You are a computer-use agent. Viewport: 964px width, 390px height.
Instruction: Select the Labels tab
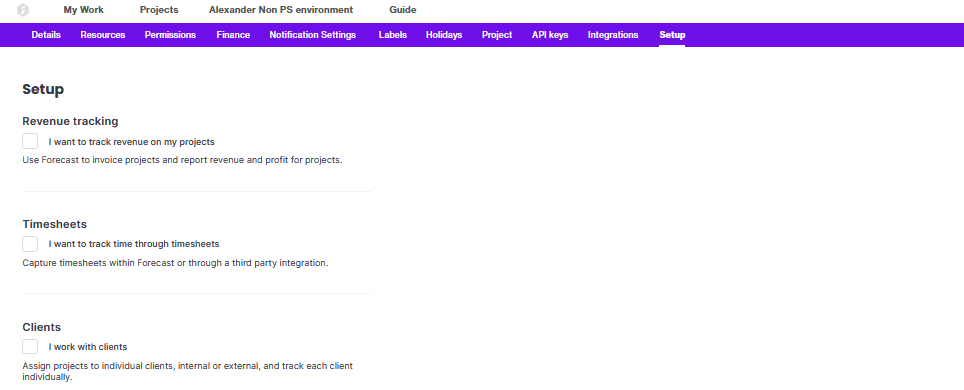point(393,35)
